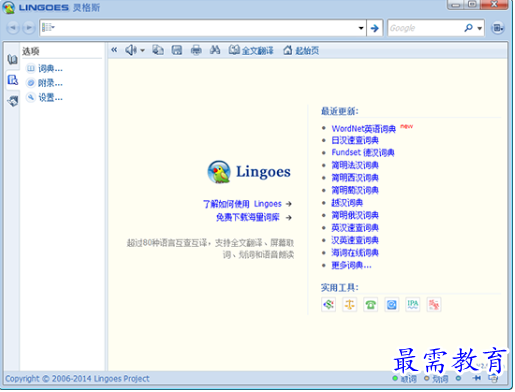Open the blue clock time zone tool icon
This screenshot has height=392, width=515.
point(391,304)
